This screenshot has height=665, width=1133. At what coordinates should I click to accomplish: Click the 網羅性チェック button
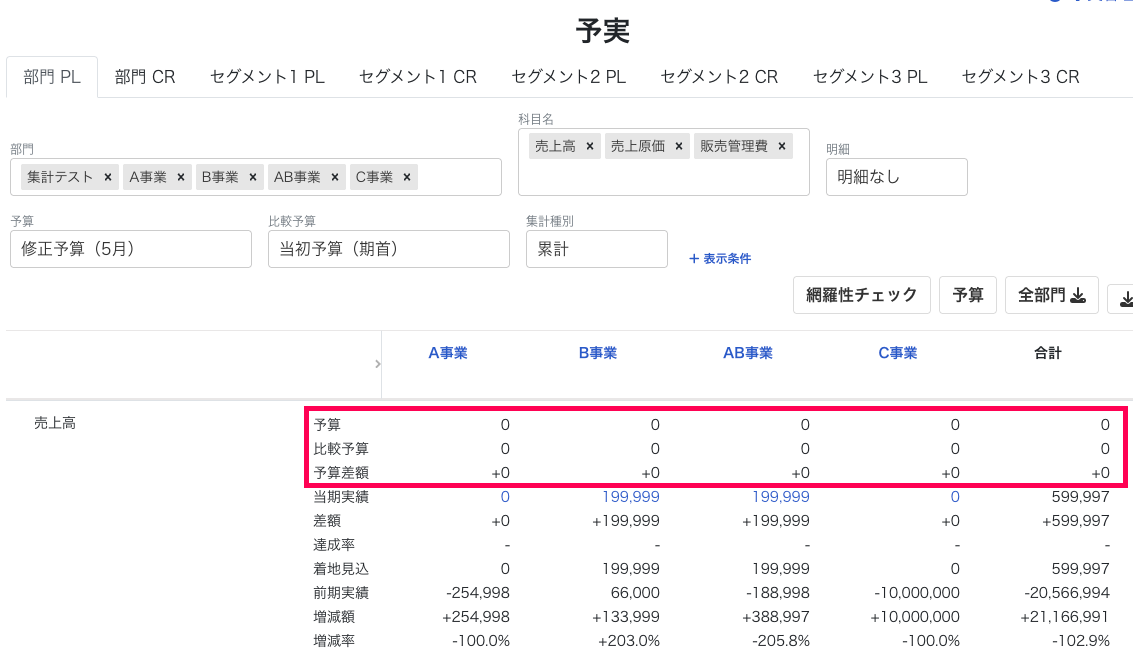[x=861, y=295]
